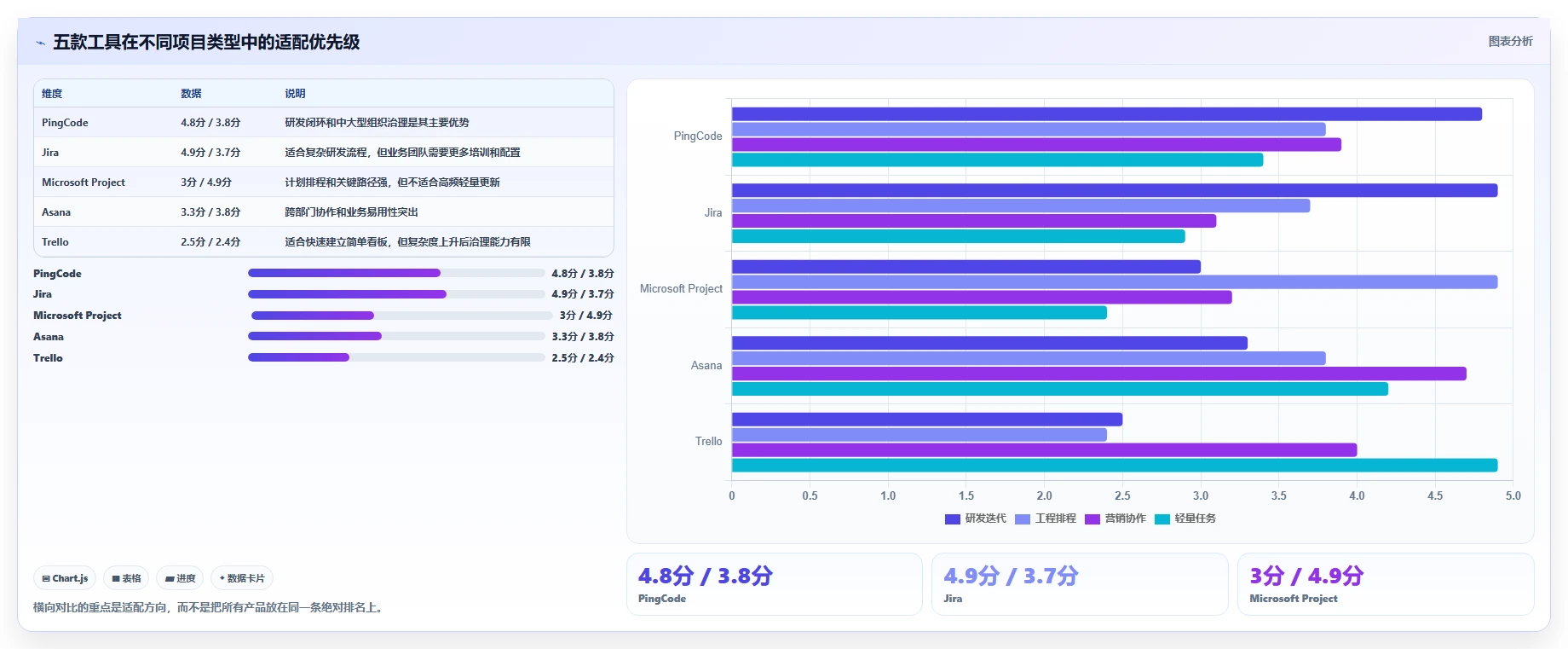1568x649 pixels.
Task: Click the Asana progress bar in the list
Action: pos(396,336)
